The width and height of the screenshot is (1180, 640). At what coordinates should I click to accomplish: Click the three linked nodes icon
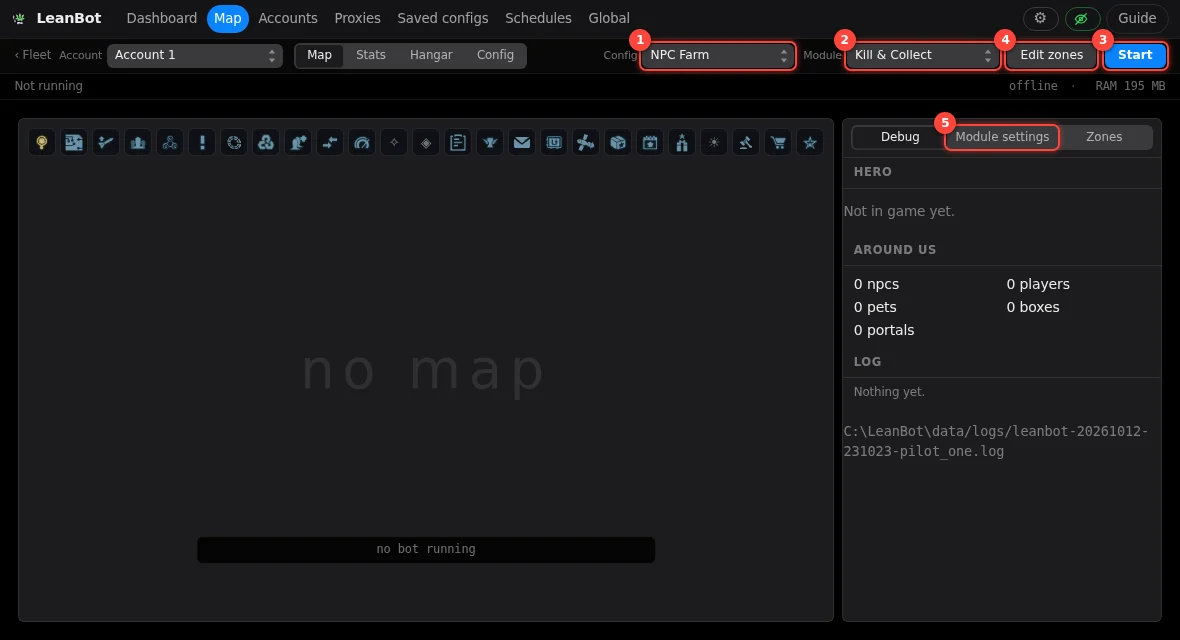click(170, 142)
